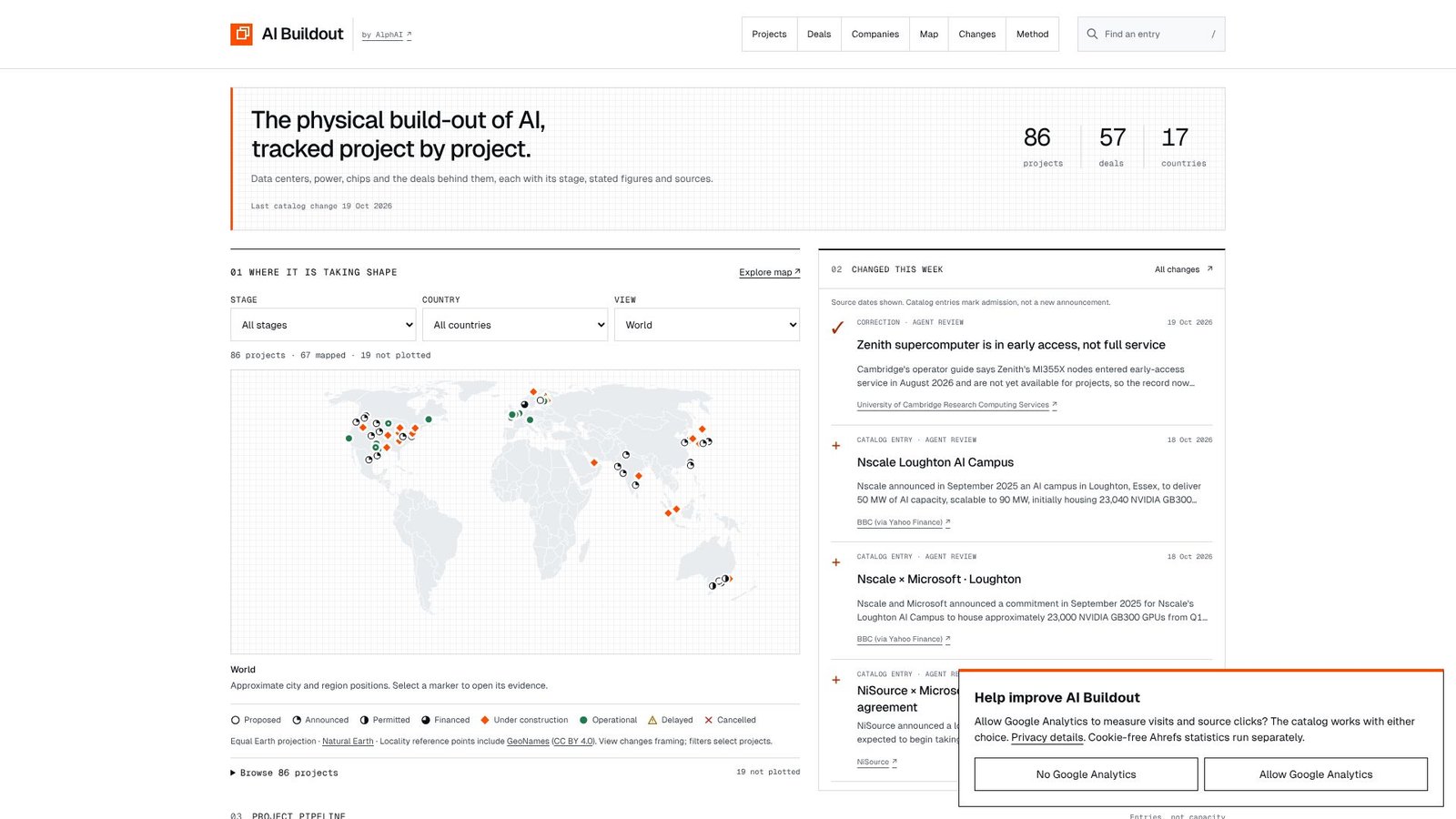Go to the Projects nav item
This screenshot has height=819, width=1456.
click(769, 35)
